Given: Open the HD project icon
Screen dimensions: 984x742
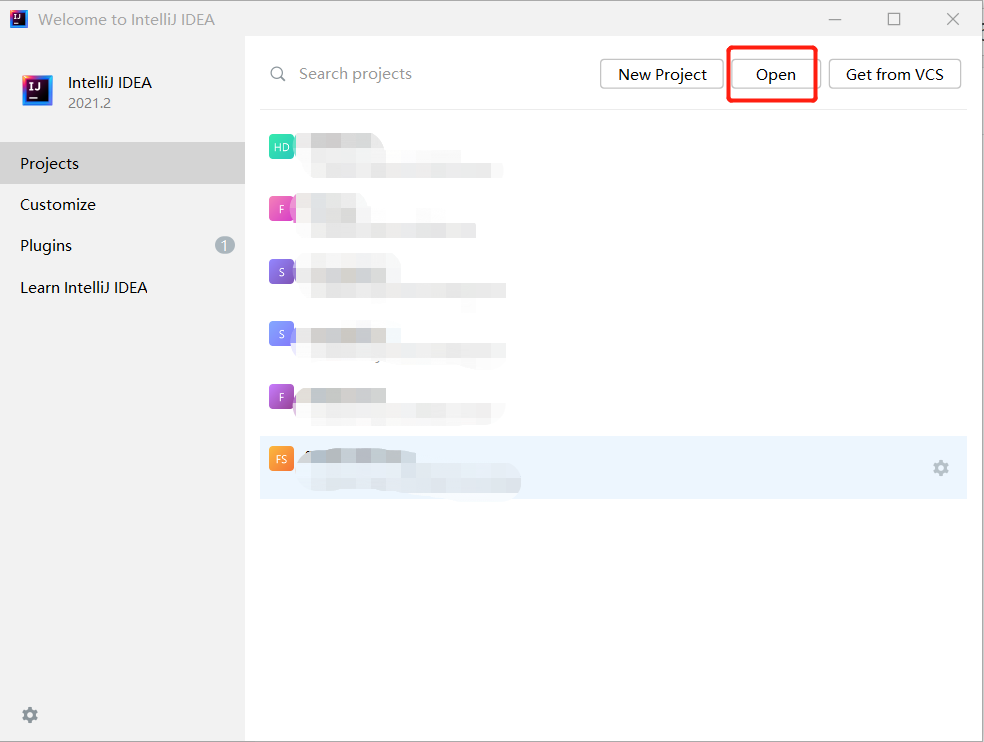Looking at the screenshot, I should pyautogui.click(x=281, y=147).
